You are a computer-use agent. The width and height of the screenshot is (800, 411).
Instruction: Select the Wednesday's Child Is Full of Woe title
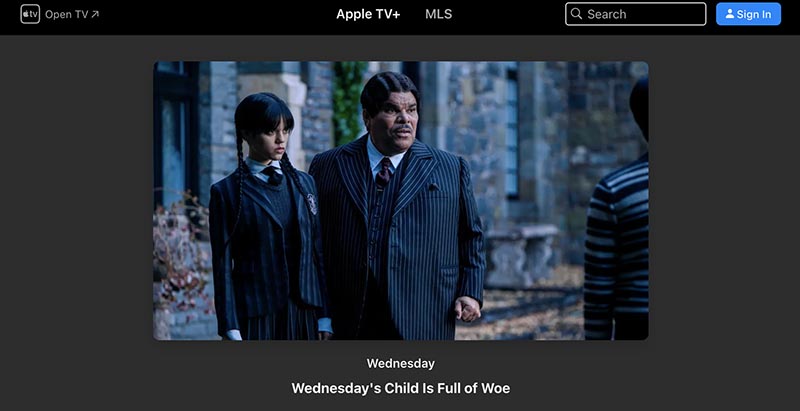coord(401,388)
